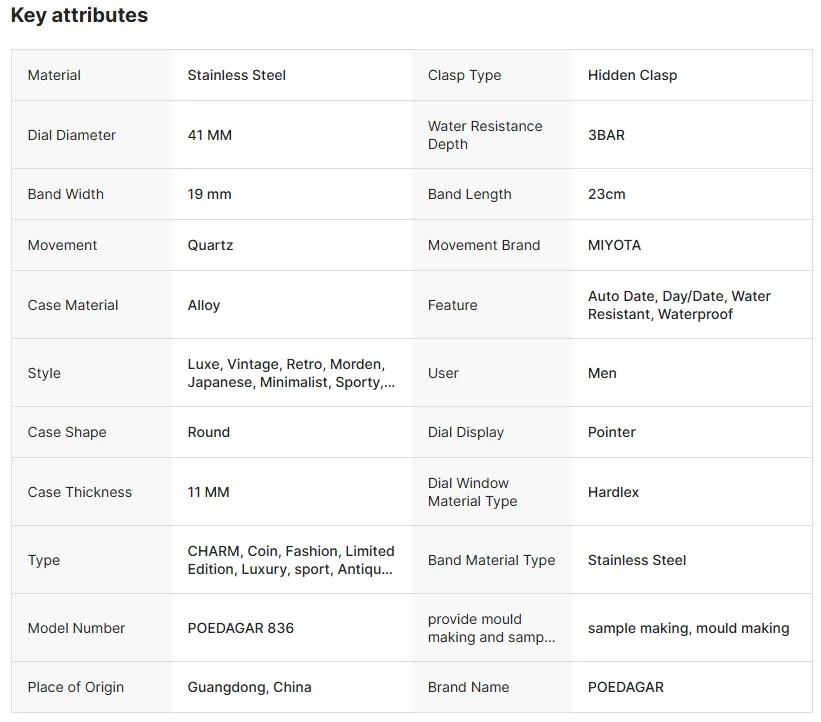Select the 23cm band length value

coord(606,194)
